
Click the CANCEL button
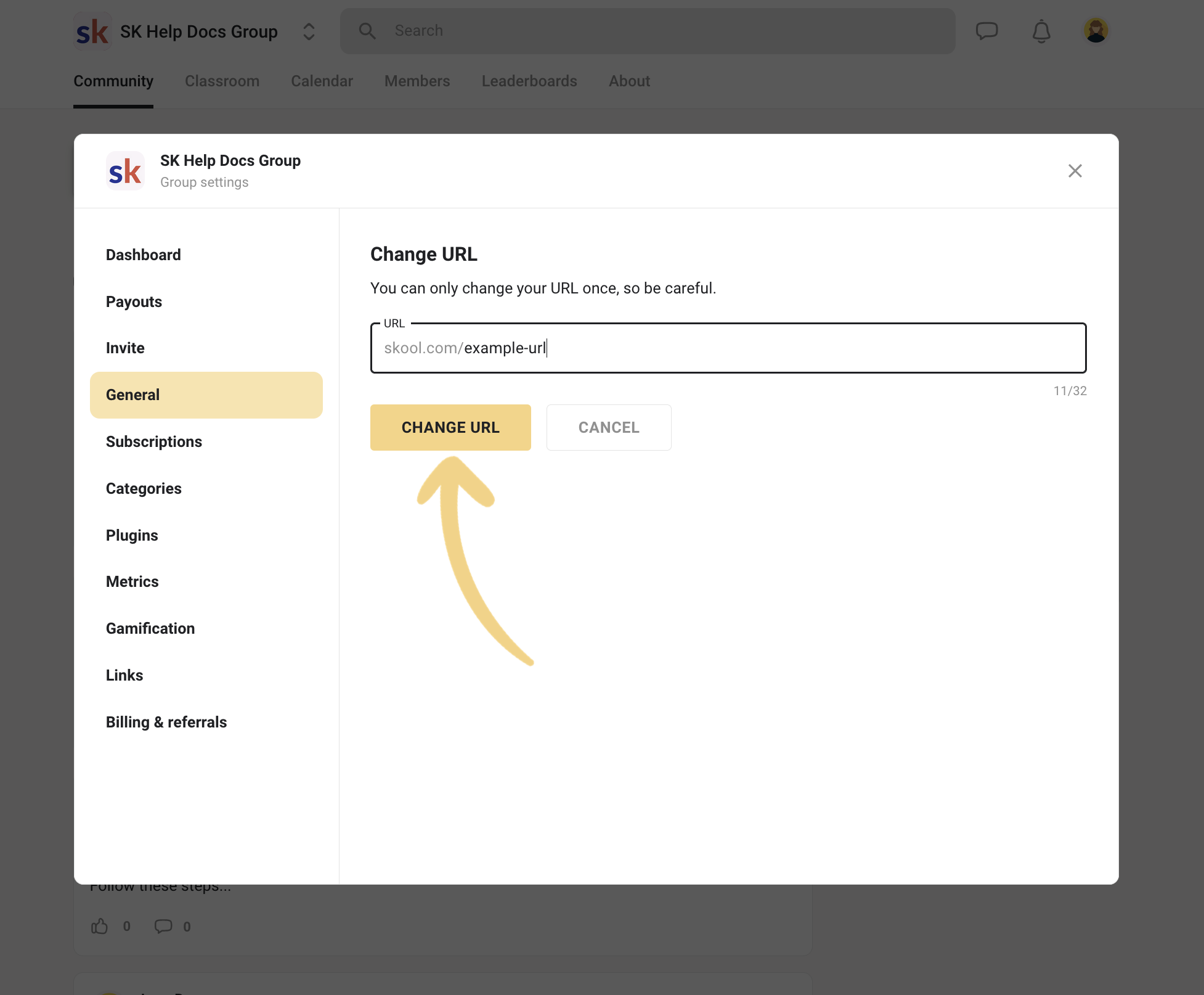pos(608,427)
